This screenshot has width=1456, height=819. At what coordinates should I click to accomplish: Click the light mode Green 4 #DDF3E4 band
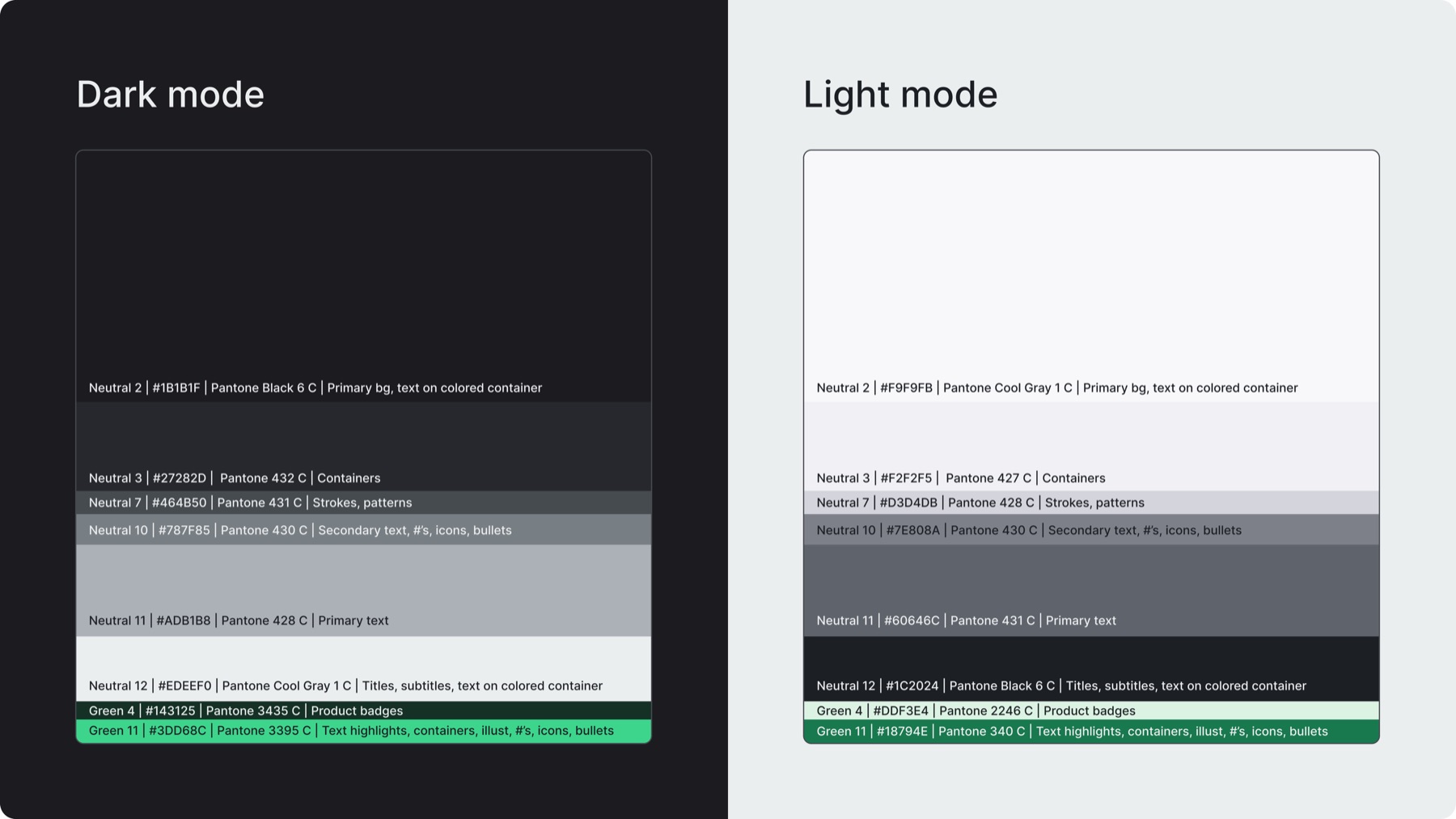[1091, 711]
